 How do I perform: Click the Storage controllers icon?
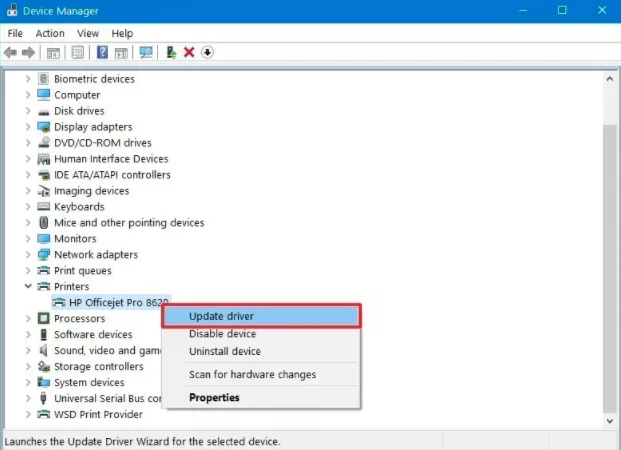click(x=43, y=366)
